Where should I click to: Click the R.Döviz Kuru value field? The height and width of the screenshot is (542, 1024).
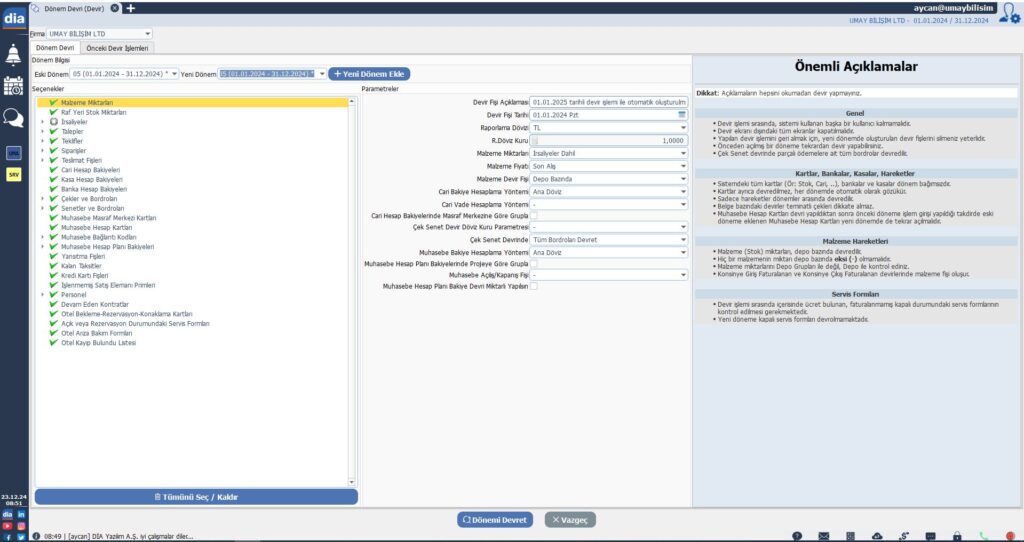(609, 140)
